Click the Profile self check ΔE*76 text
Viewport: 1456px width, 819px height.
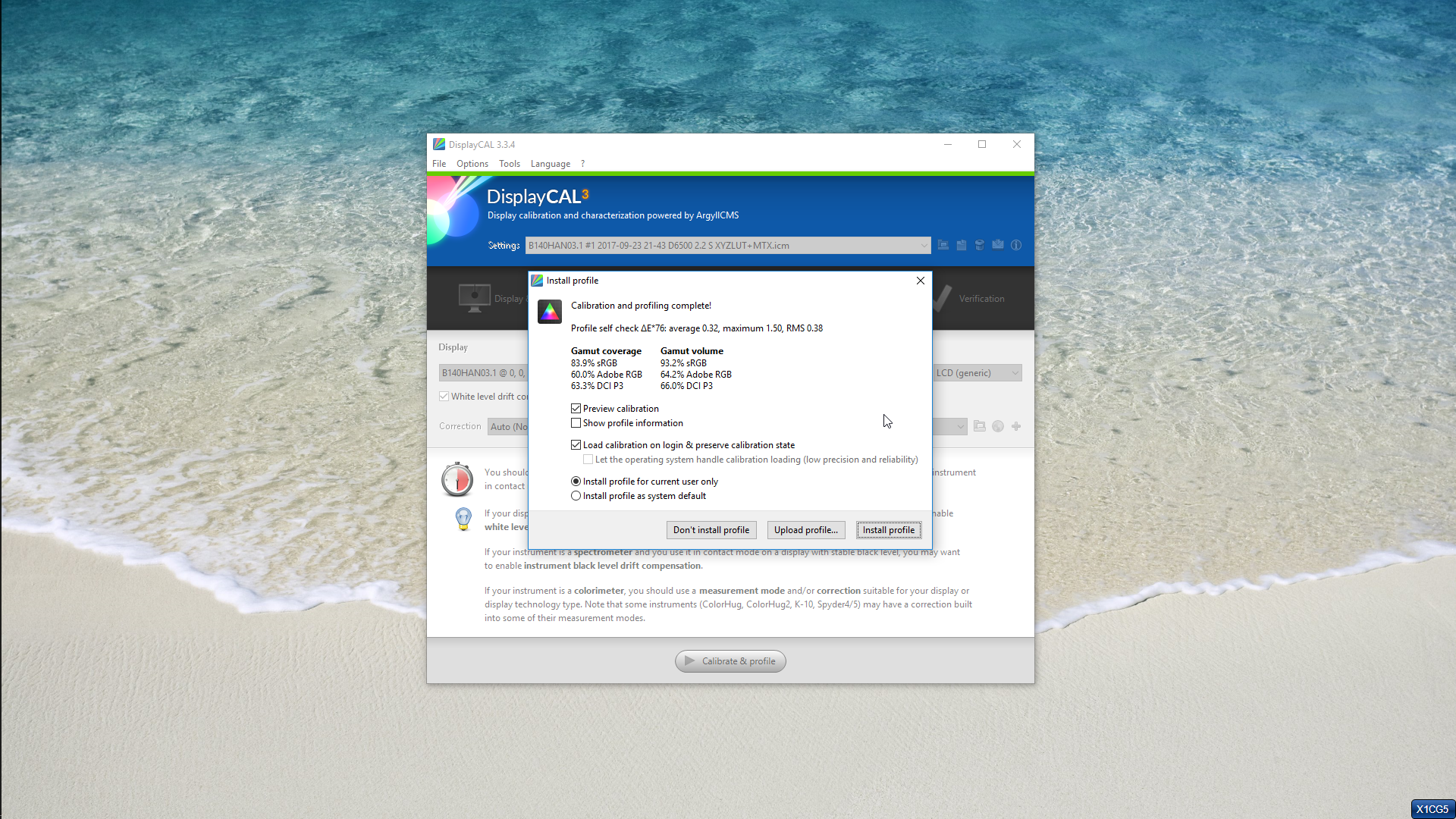(697, 328)
